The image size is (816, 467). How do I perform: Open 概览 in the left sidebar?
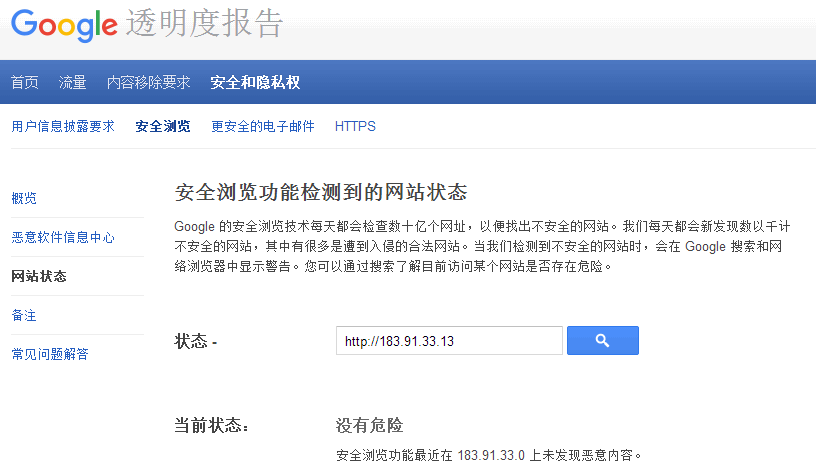click(24, 198)
